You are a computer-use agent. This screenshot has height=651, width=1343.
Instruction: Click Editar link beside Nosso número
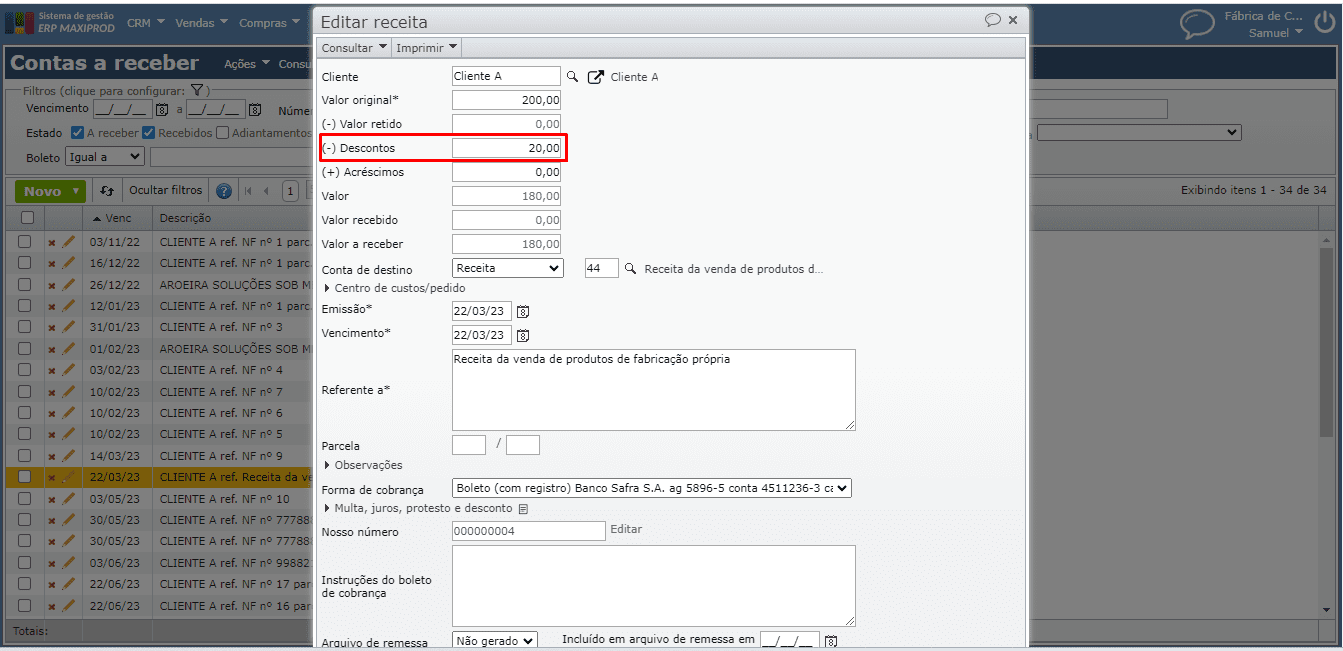[626, 529]
